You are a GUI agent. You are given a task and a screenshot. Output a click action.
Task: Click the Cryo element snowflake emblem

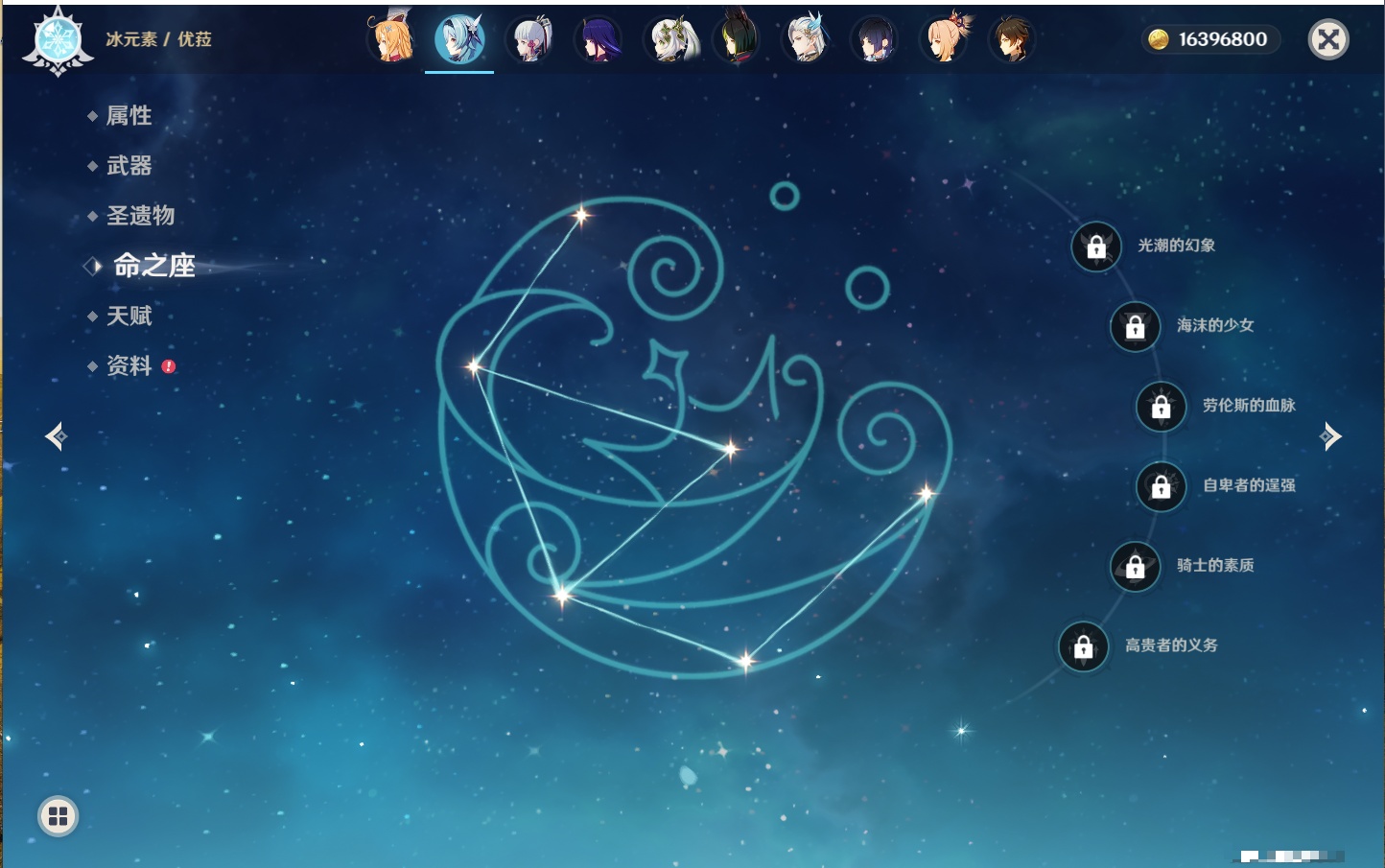(58, 41)
